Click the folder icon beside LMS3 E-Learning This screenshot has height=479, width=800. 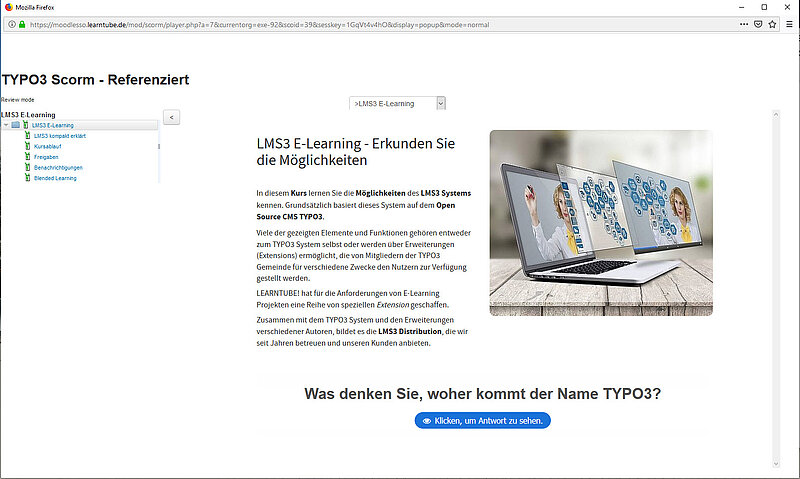[x=16, y=125]
